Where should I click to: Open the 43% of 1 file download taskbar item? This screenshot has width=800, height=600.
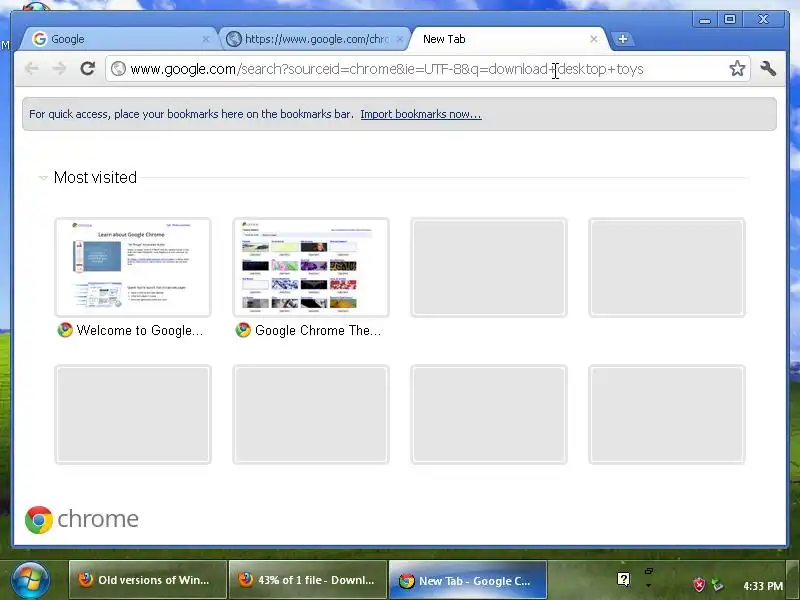tap(308, 580)
